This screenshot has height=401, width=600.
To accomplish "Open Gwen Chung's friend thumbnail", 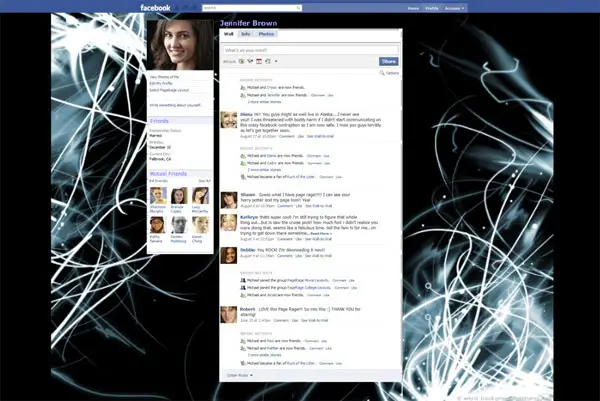I will pyautogui.click(x=201, y=225).
